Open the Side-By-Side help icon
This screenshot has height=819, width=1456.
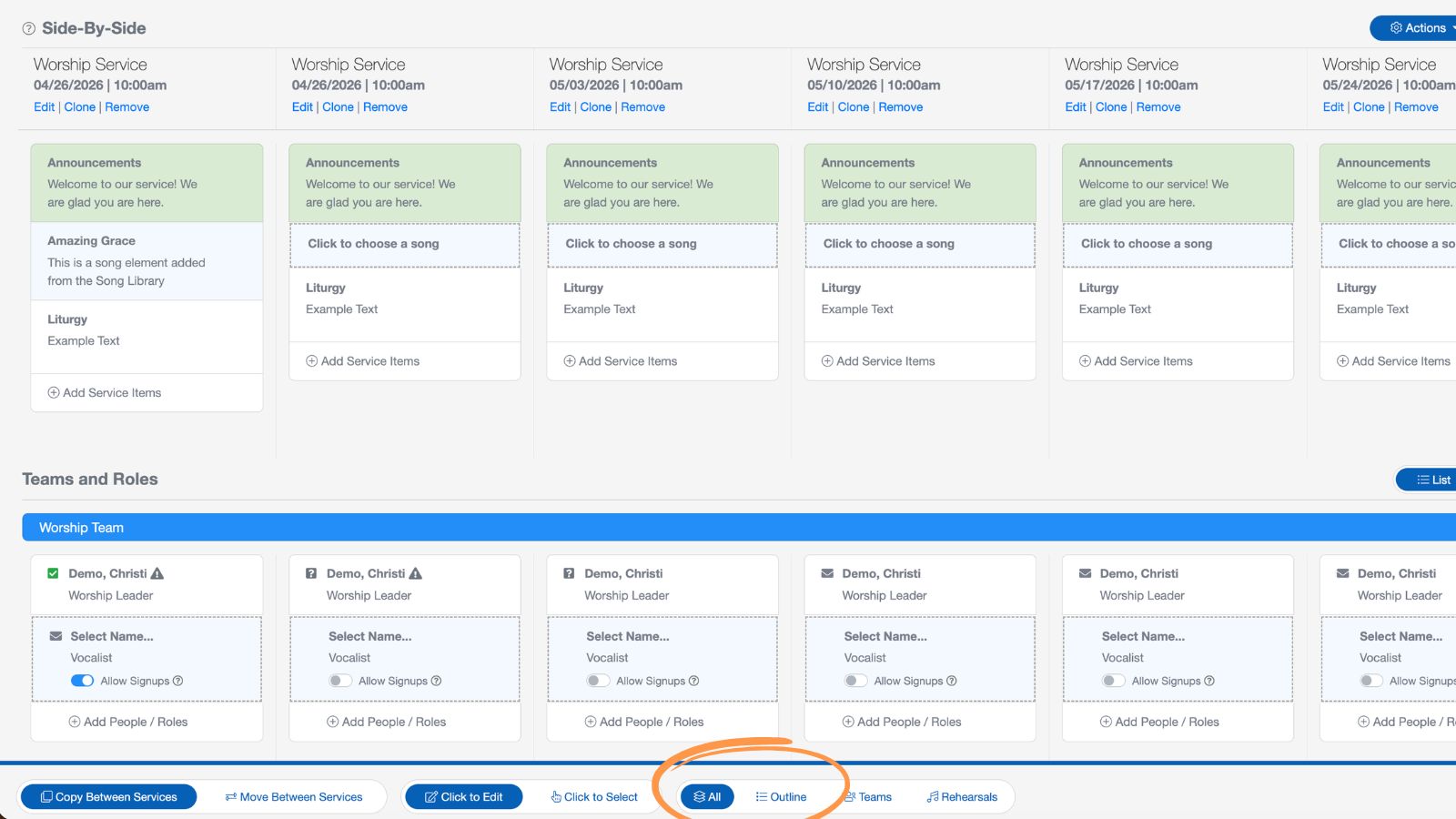(x=26, y=28)
